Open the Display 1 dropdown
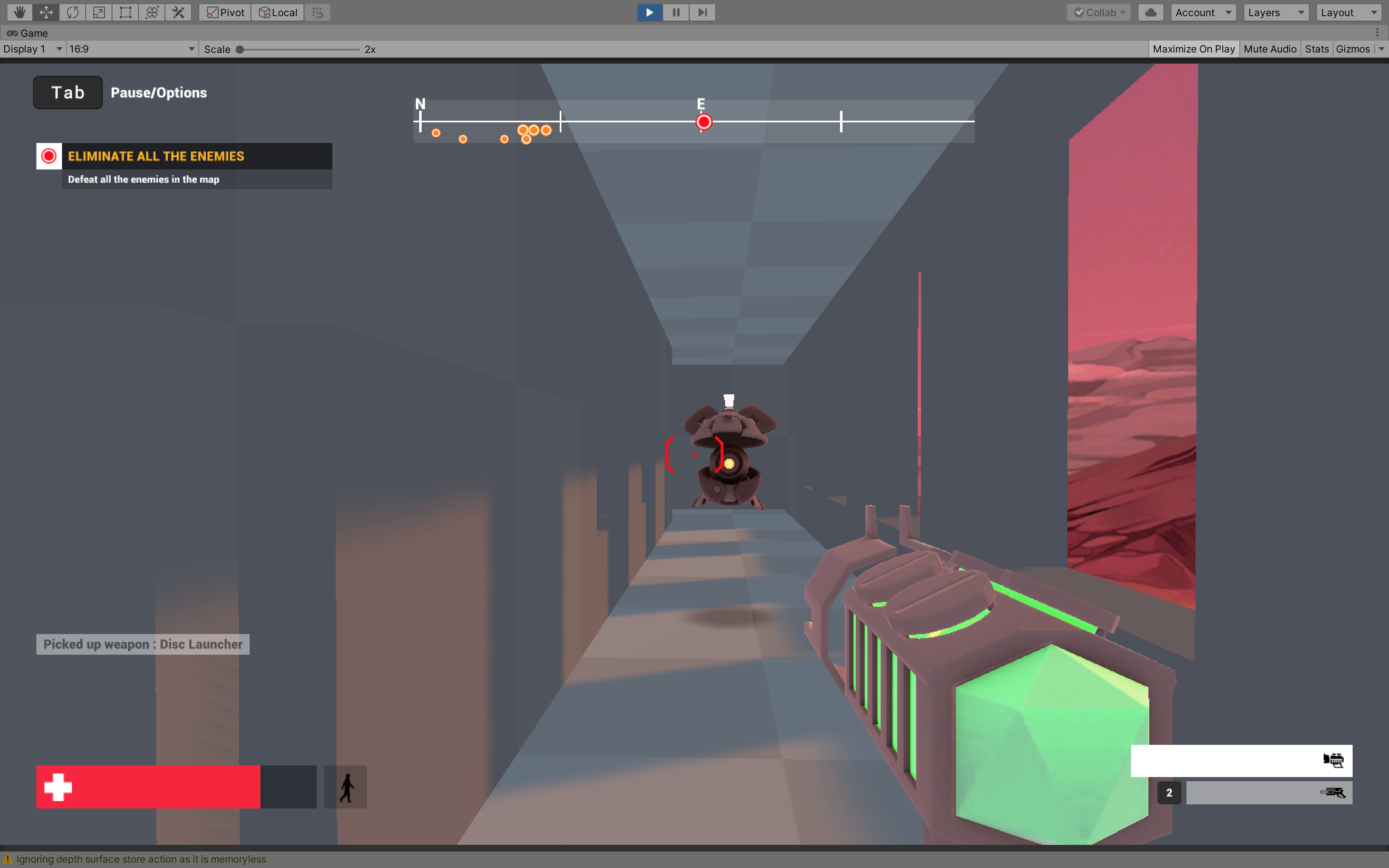 tap(31, 49)
